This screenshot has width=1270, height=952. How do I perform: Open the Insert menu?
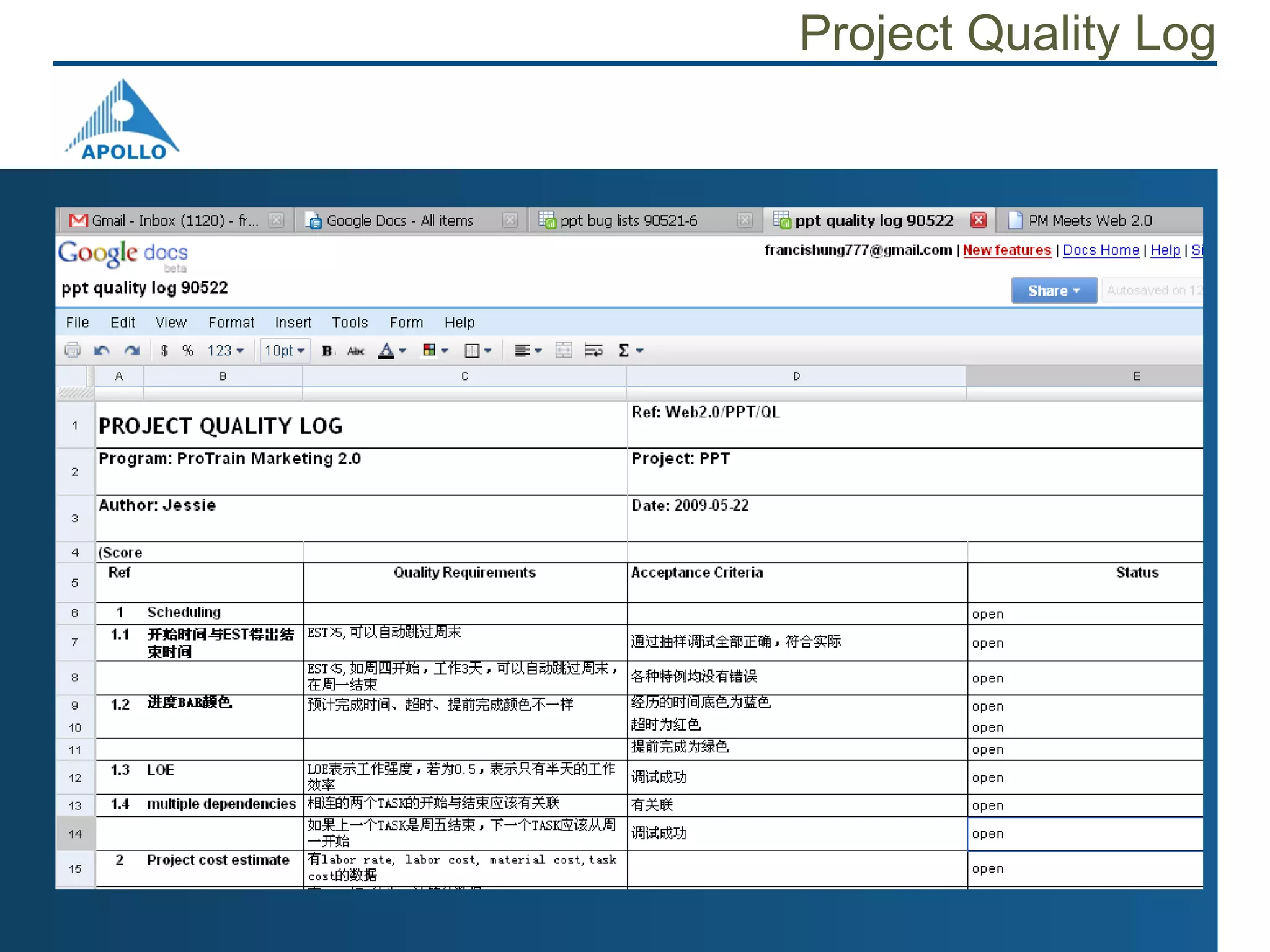[293, 322]
